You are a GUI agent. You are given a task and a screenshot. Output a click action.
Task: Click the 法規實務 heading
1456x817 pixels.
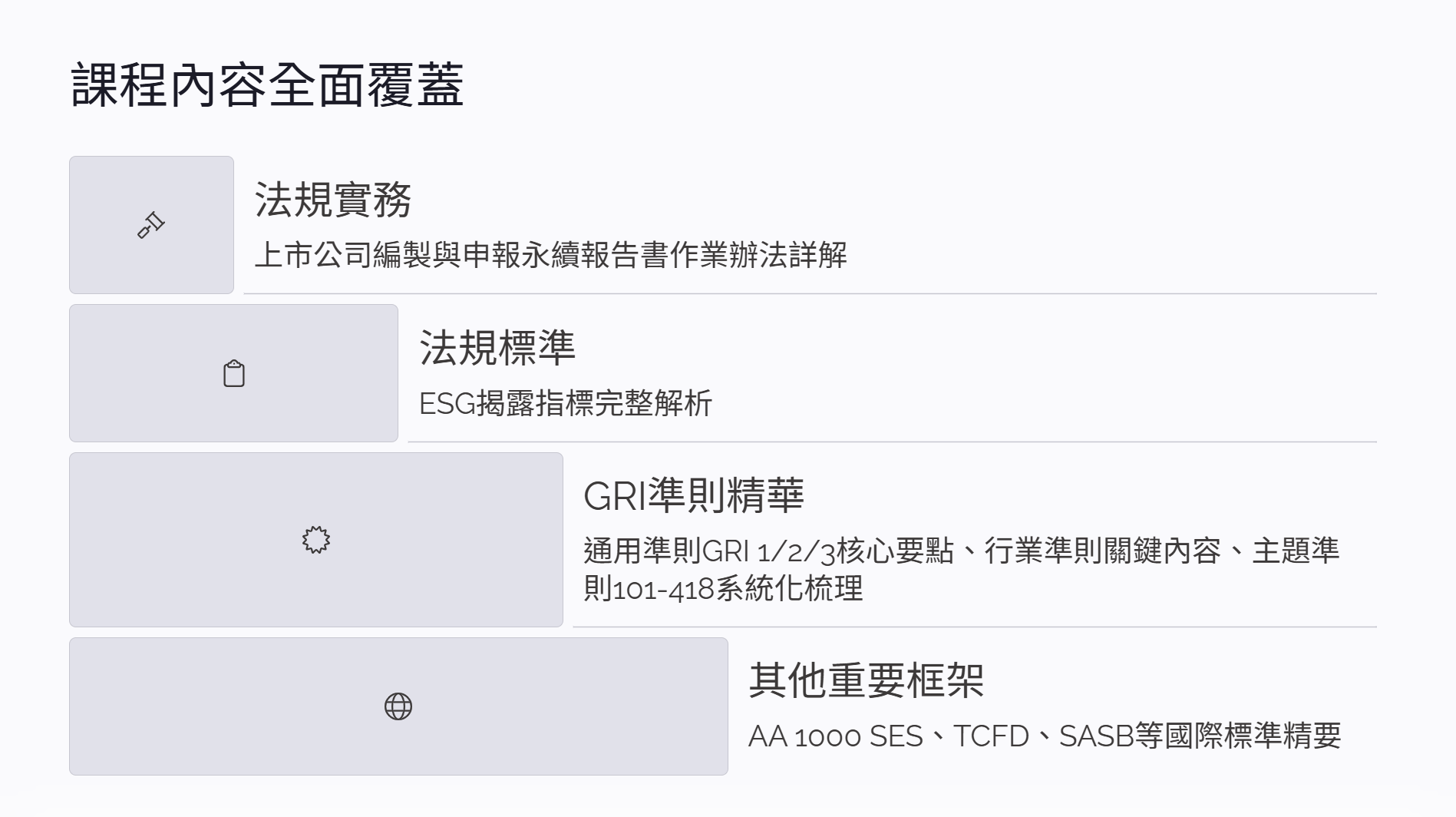pos(333,200)
